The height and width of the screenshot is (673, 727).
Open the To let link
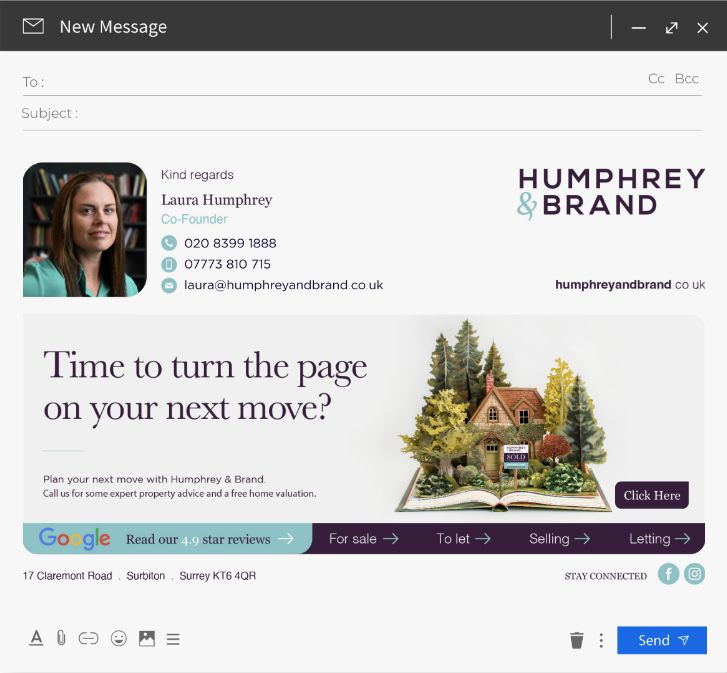pyautogui.click(x=463, y=539)
